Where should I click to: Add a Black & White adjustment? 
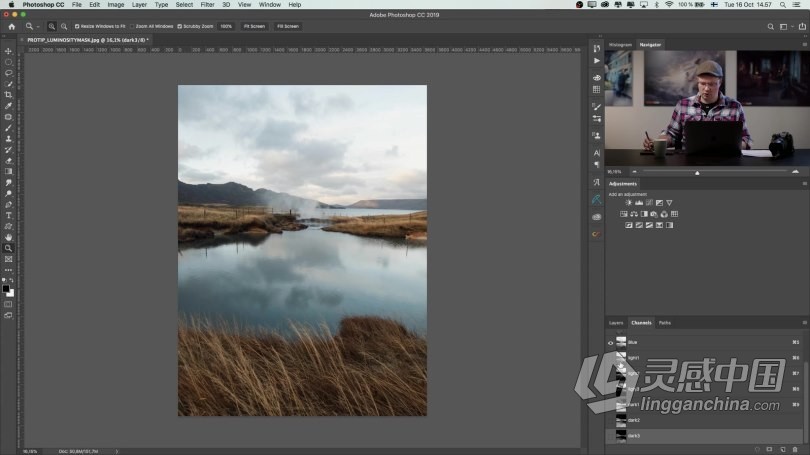point(644,214)
